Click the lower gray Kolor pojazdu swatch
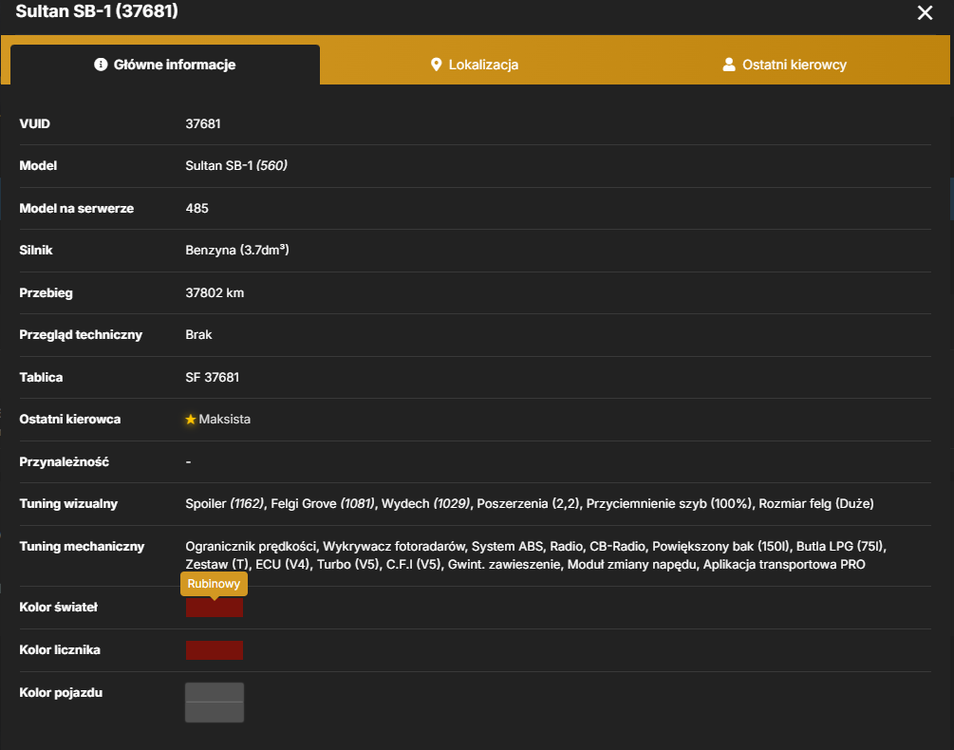This screenshot has width=954, height=750. pyautogui.click(x=214, y=712)
